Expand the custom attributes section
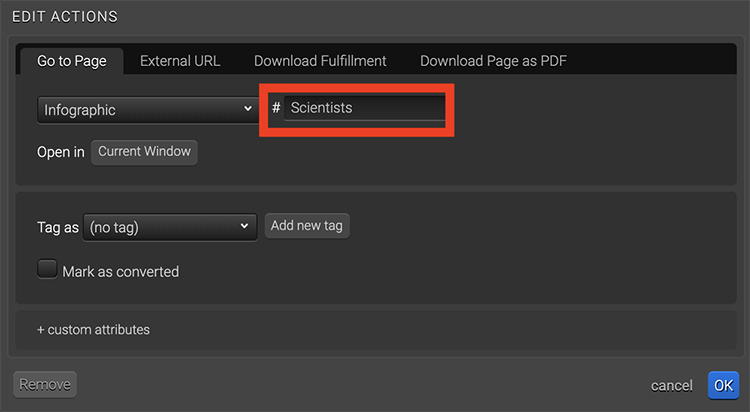 pos(93,329)
